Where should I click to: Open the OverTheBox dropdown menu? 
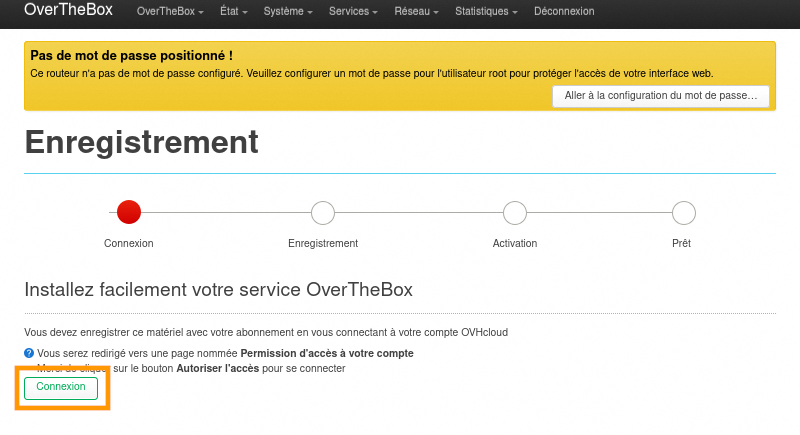point(170,12)
